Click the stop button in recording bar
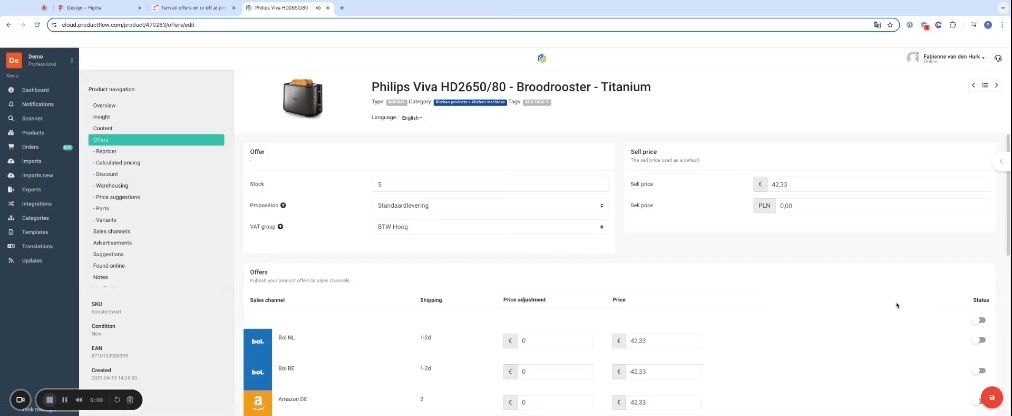 point(49,400)
